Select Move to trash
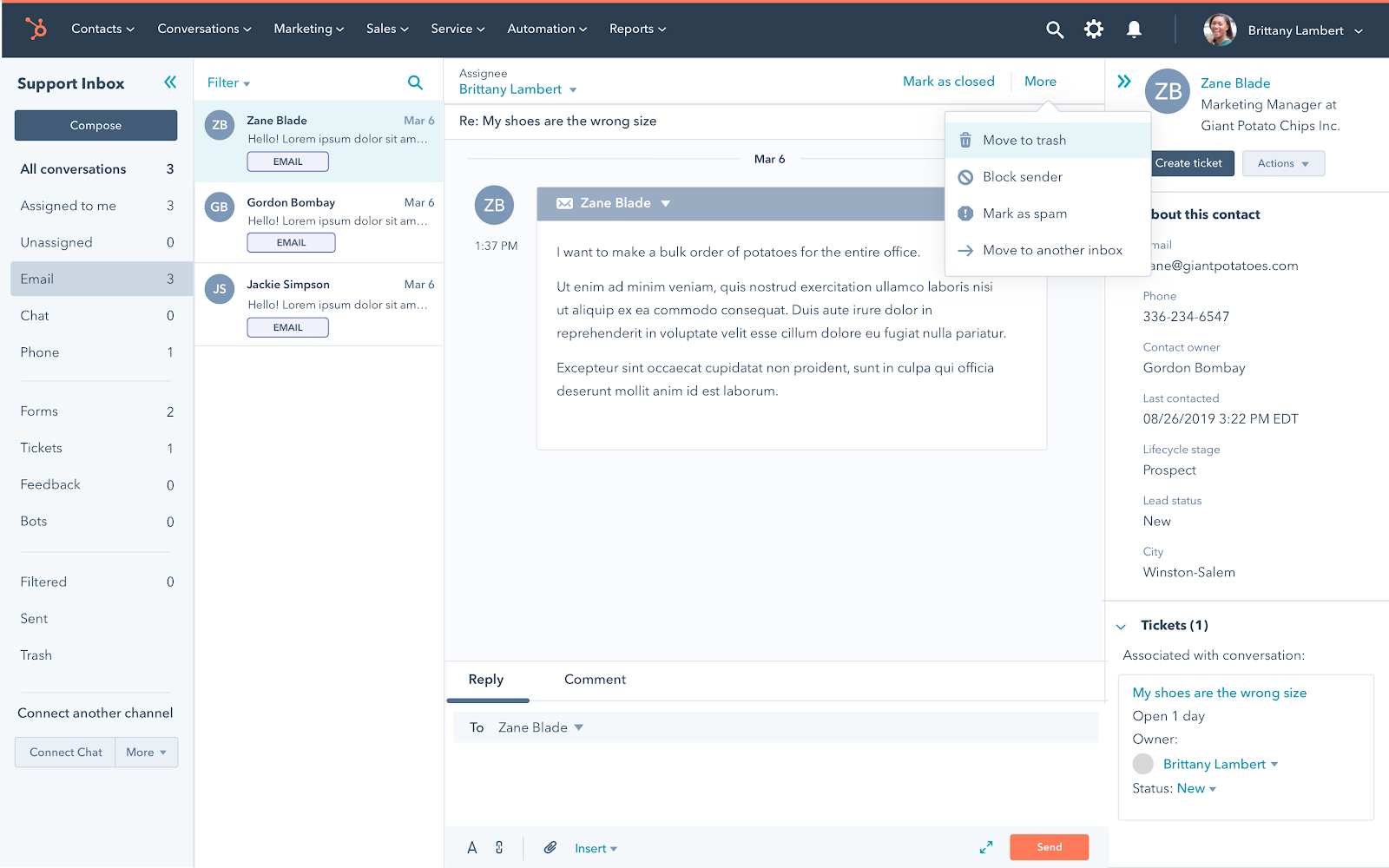 click(1048, 140)
